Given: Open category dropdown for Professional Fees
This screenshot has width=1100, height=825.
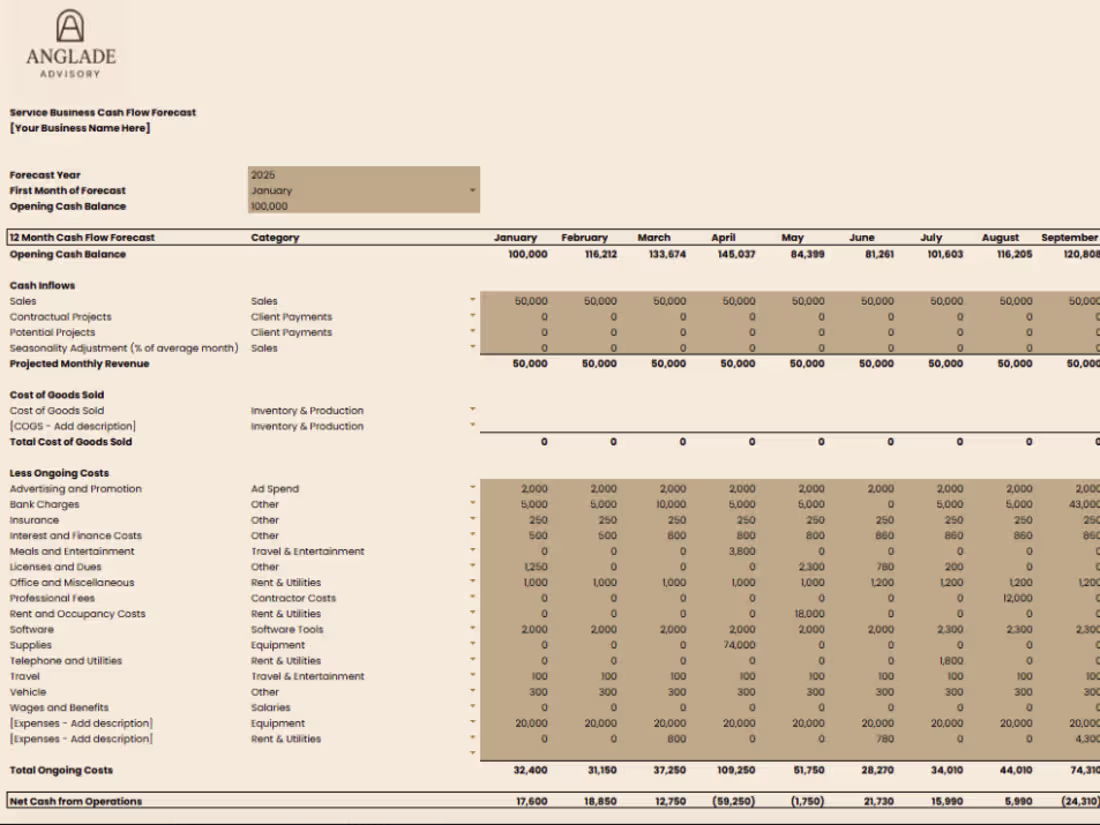Looking at the screenshot, I should tap(473, 597).
